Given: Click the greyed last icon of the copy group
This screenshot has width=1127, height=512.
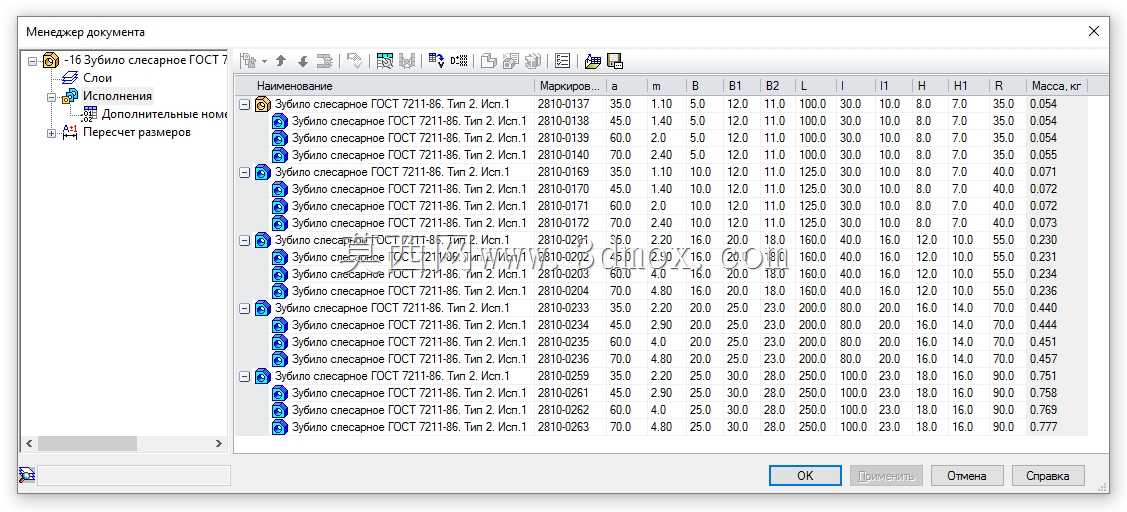Looking at the screenshot, I should [533, 62].
